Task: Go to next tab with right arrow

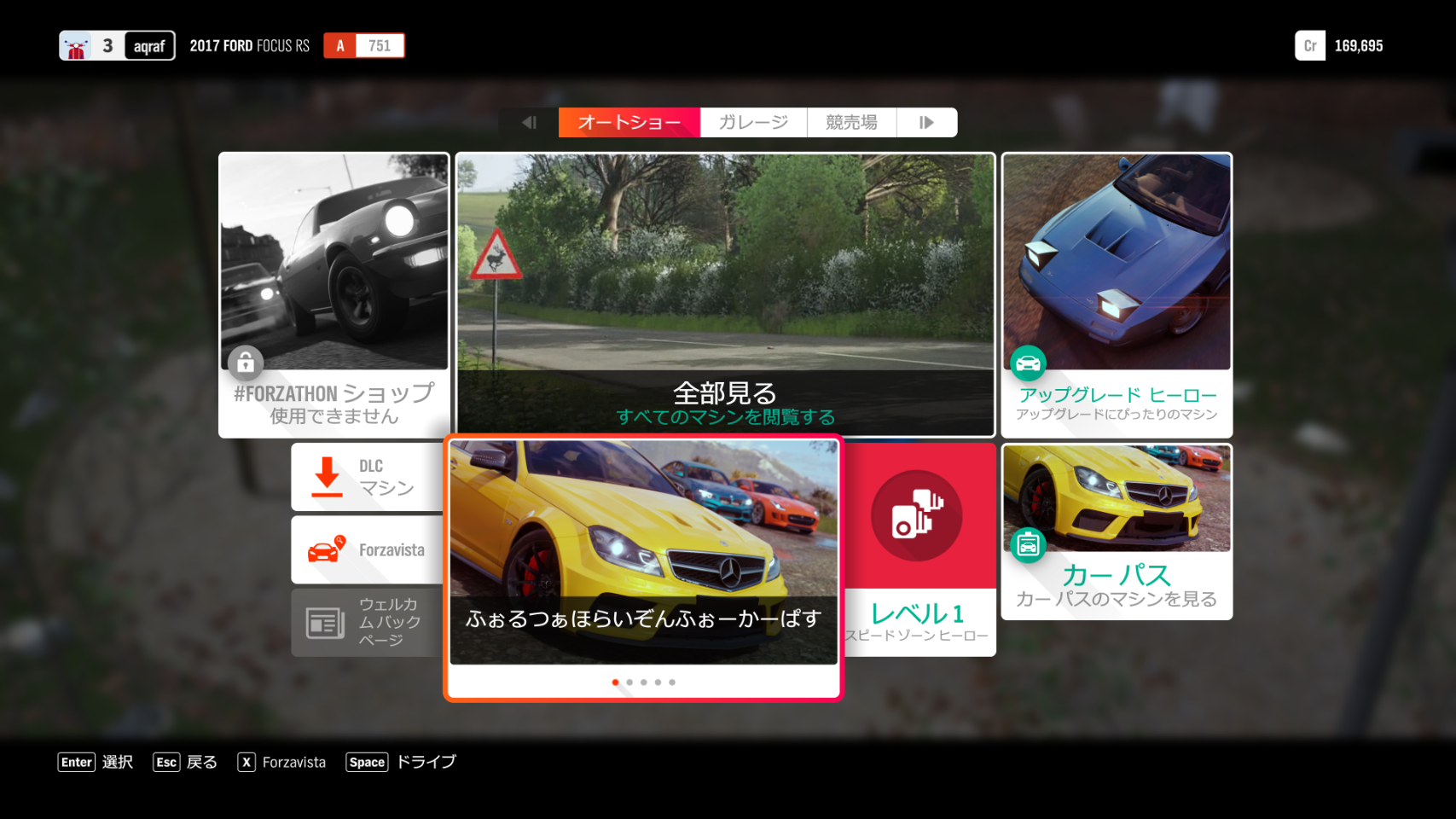Action: [x=927, y=122]
